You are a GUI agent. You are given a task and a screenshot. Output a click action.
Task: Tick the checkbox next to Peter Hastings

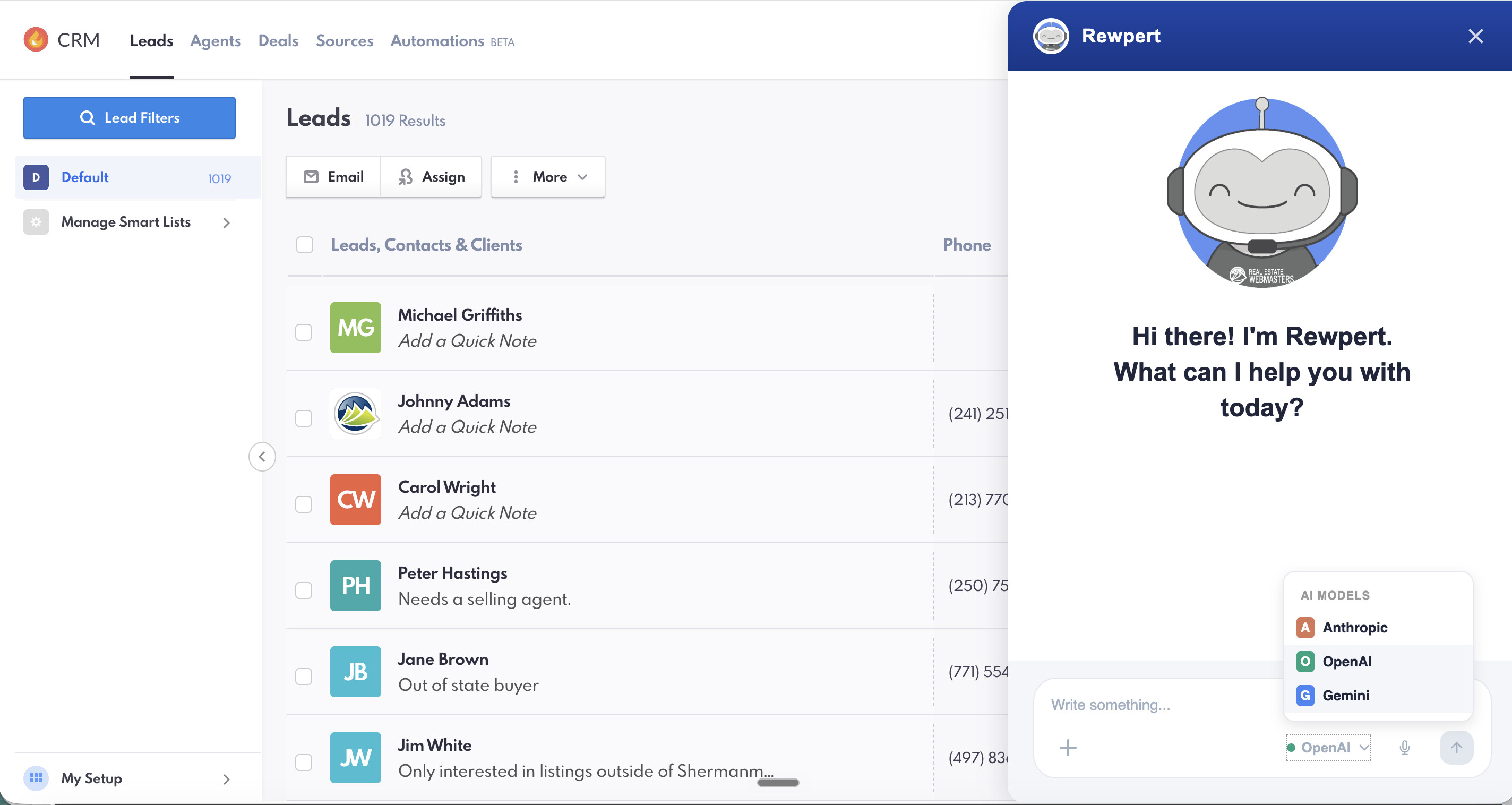click(304, 590)
